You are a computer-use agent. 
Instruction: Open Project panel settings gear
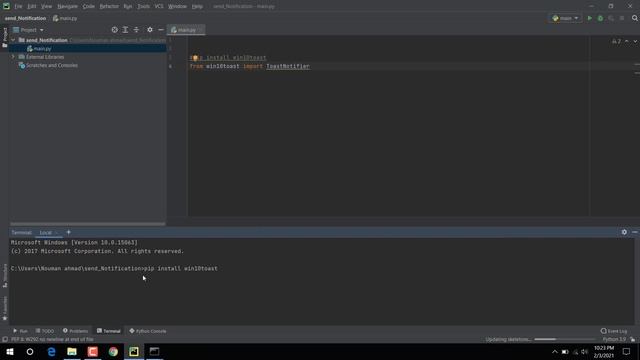150,30
